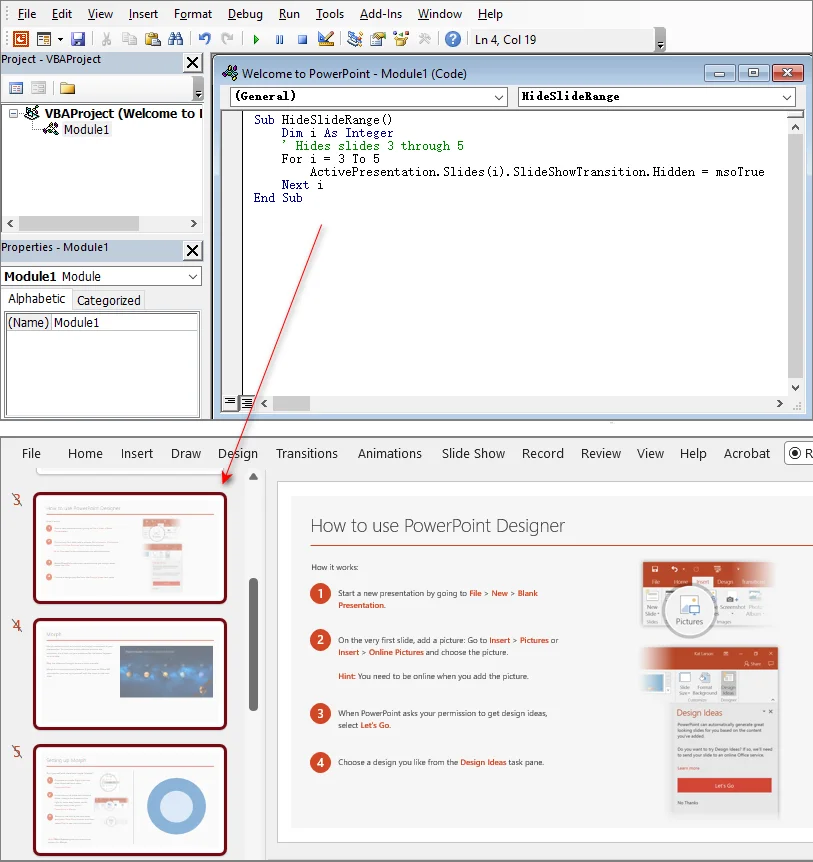The width and height of the screenshot is (813, 862).
Task: Click the Break pause icon
Action: 279,40
